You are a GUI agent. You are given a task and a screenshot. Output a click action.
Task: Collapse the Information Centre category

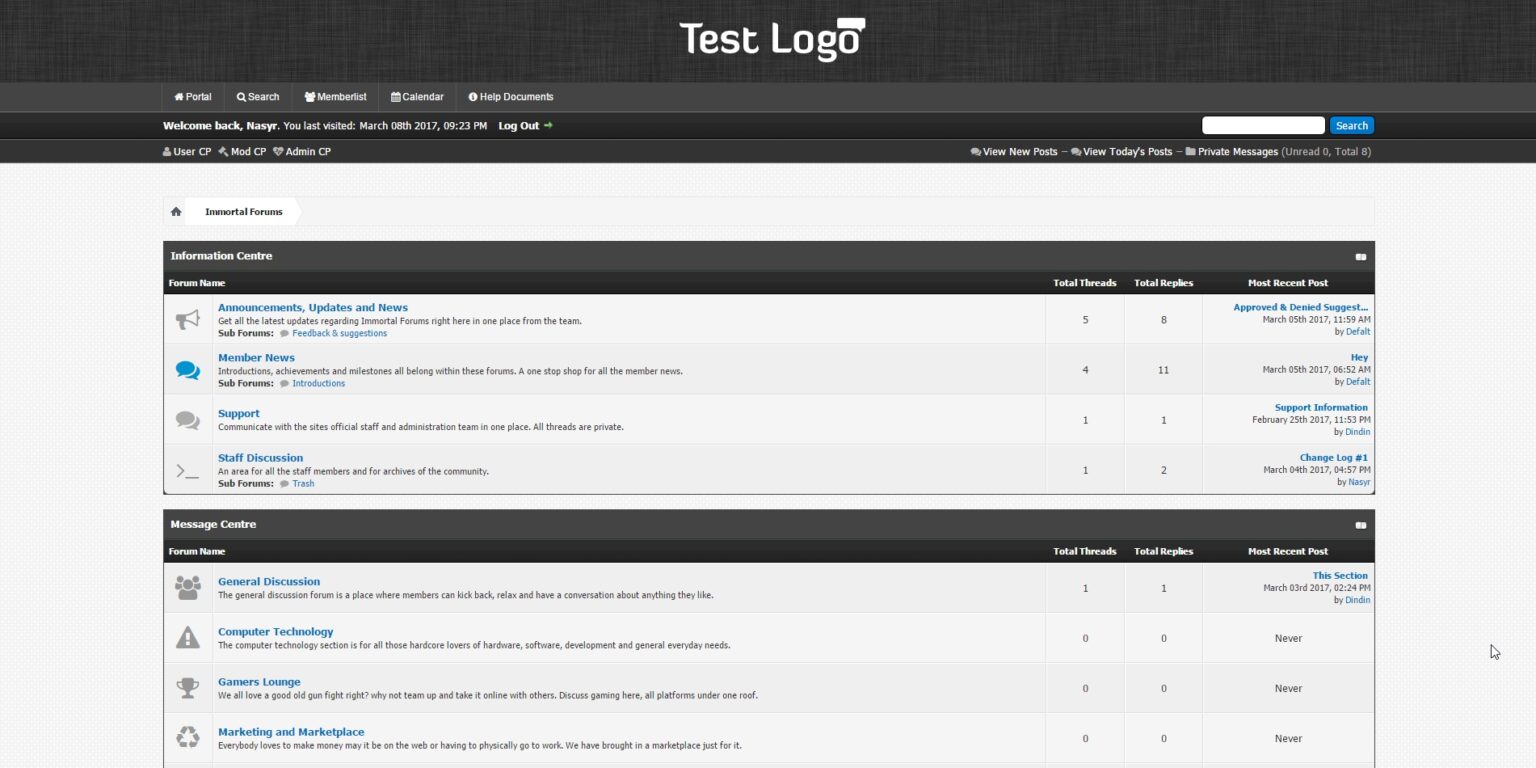[x=1360, y=256]
